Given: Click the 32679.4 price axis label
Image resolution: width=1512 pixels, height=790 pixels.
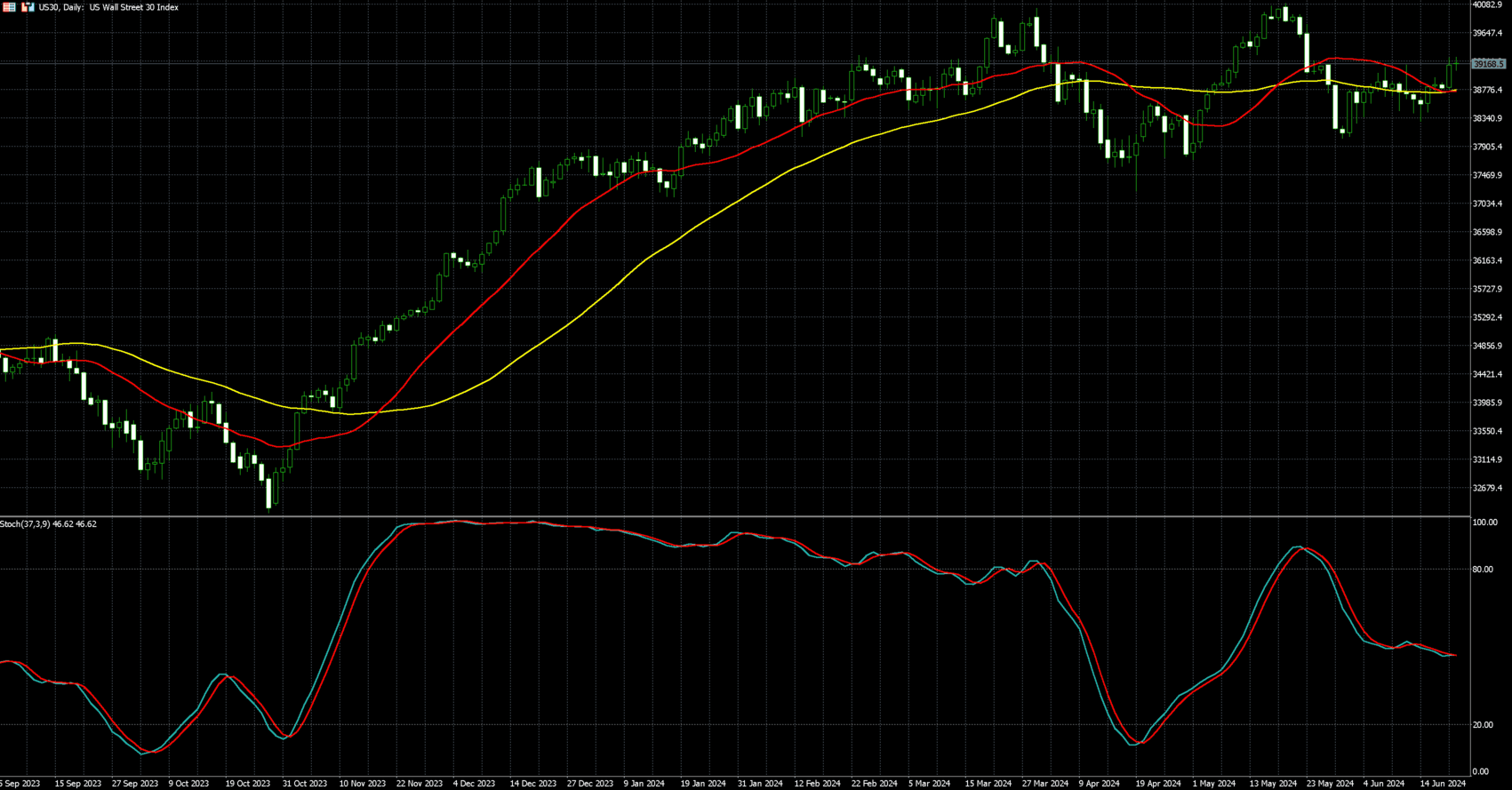Looking at the screenshot, I should [x=1487, y=488].
